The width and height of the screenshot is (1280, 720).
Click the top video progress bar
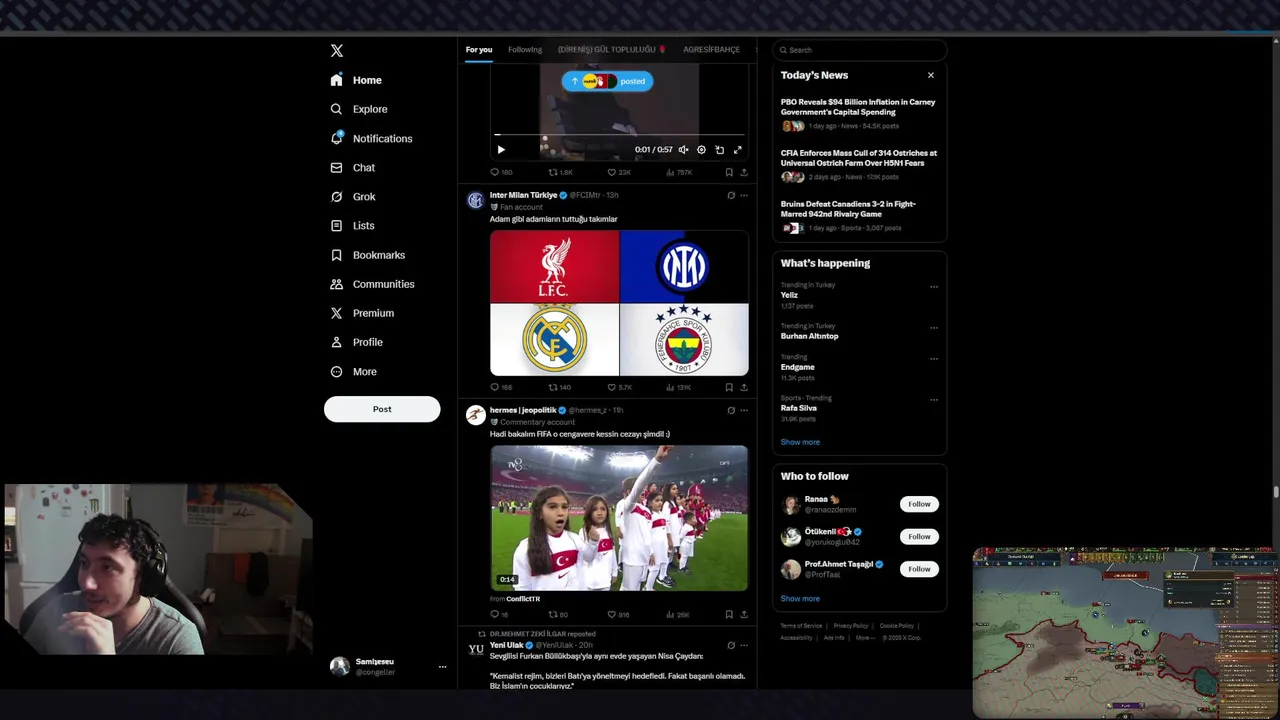pos(619,135)
